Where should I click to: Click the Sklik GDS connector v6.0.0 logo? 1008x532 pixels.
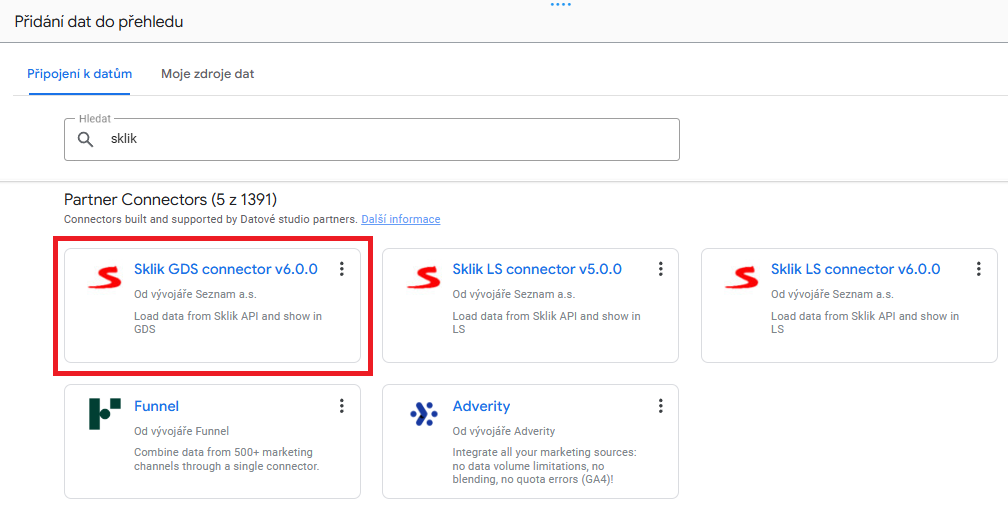point(105,277)
